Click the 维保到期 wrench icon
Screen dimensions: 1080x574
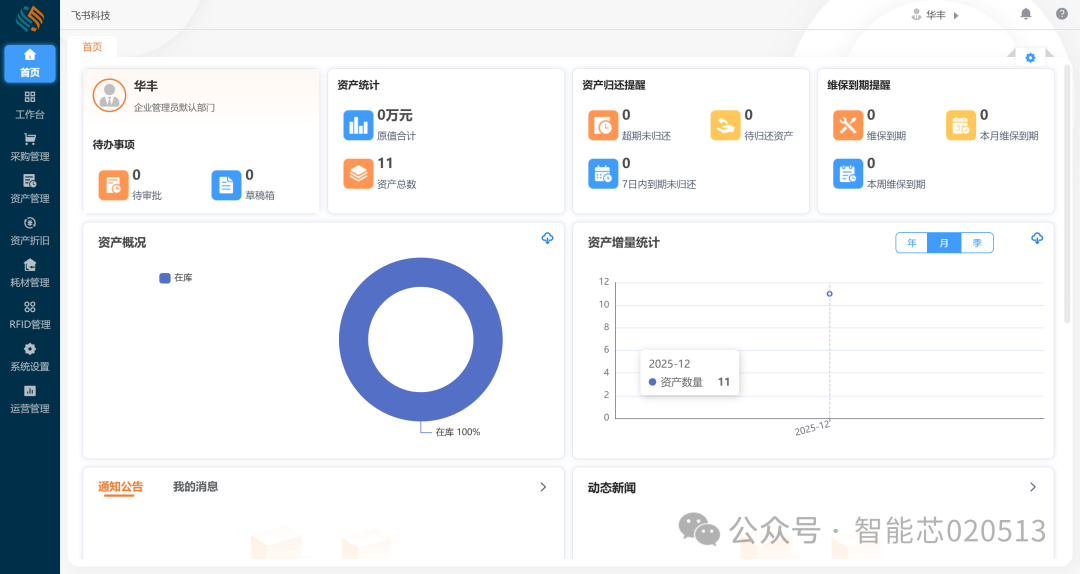pyautogui.click(x=847, y=125)
